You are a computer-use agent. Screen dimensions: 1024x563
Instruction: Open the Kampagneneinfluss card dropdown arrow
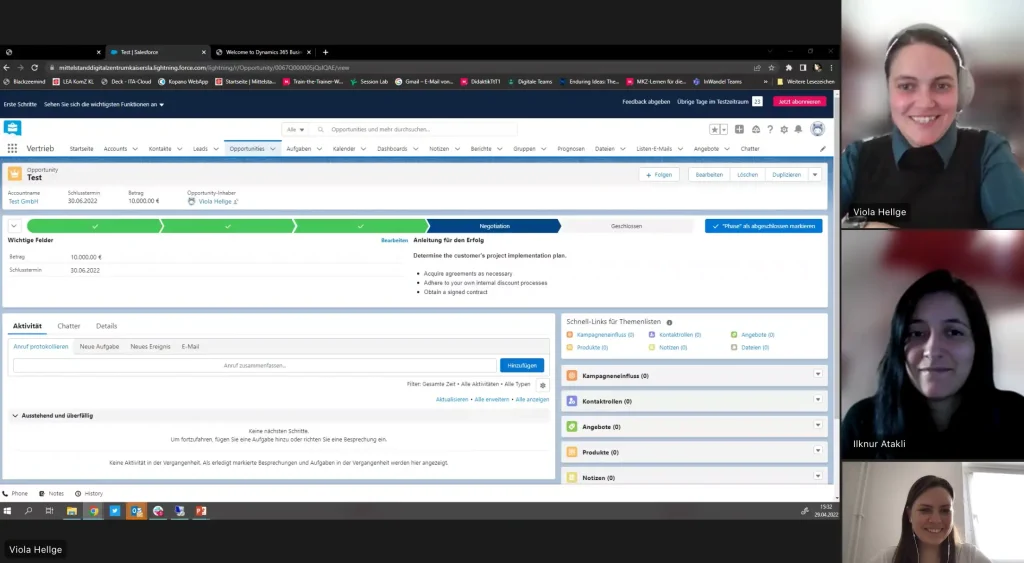(818, 374)
